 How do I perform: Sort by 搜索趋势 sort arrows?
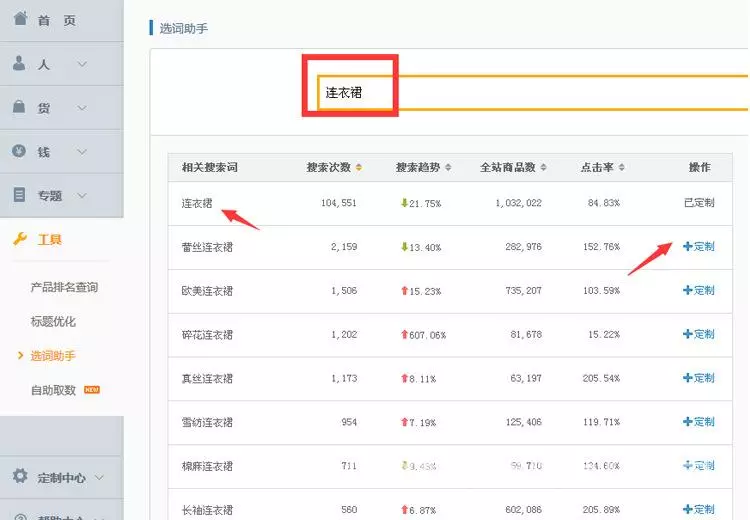448,167
